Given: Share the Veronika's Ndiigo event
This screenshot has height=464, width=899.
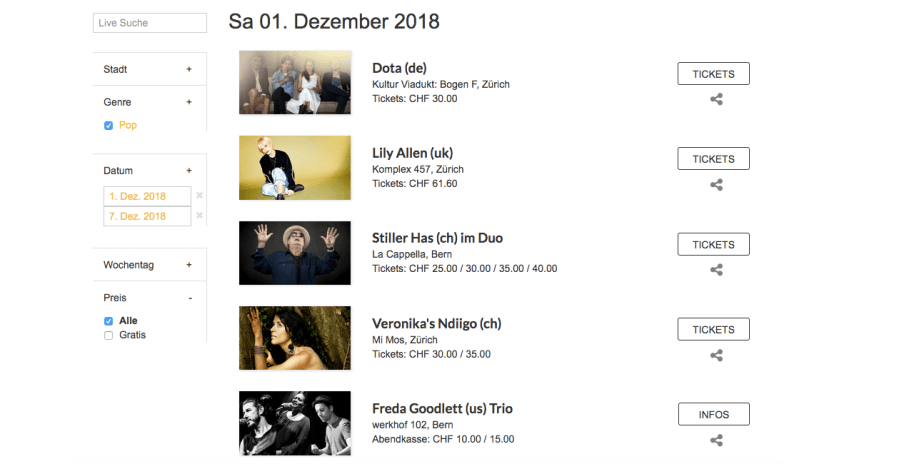Looking at the screenshot, I should pos(716,355).
